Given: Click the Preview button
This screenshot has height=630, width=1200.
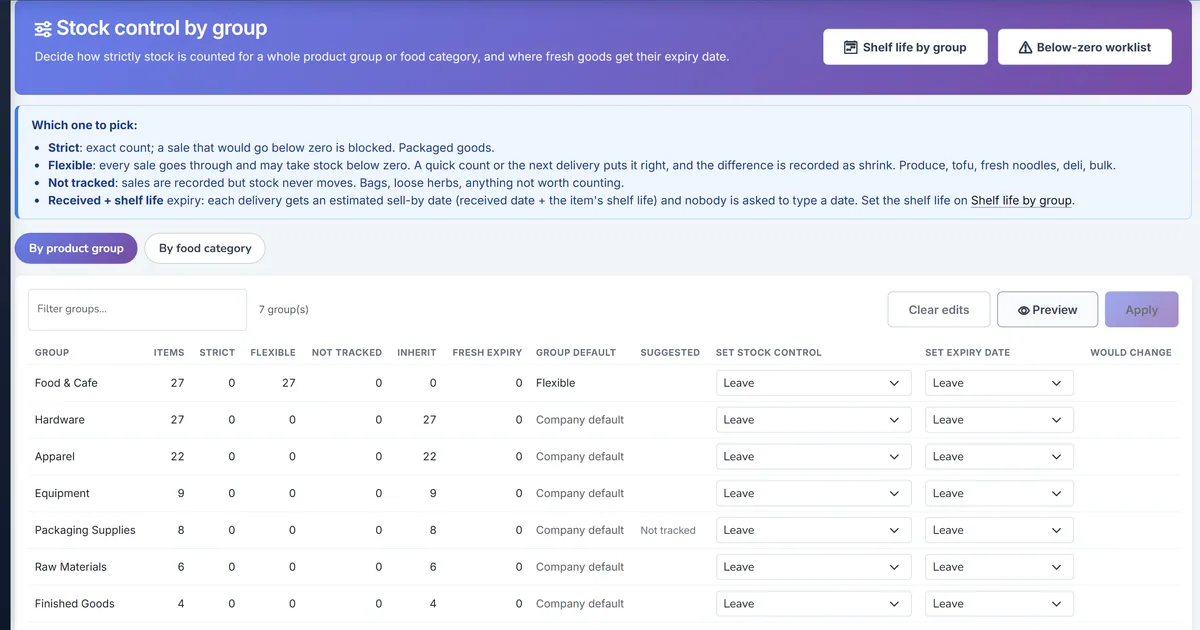Looking at the screenshot, I should (1047, 310).
